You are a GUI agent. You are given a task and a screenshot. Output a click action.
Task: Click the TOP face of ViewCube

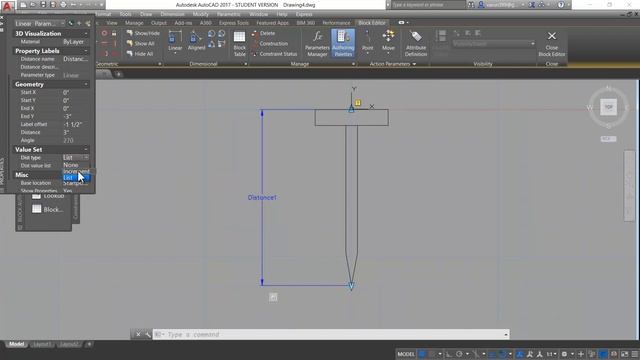608,107
